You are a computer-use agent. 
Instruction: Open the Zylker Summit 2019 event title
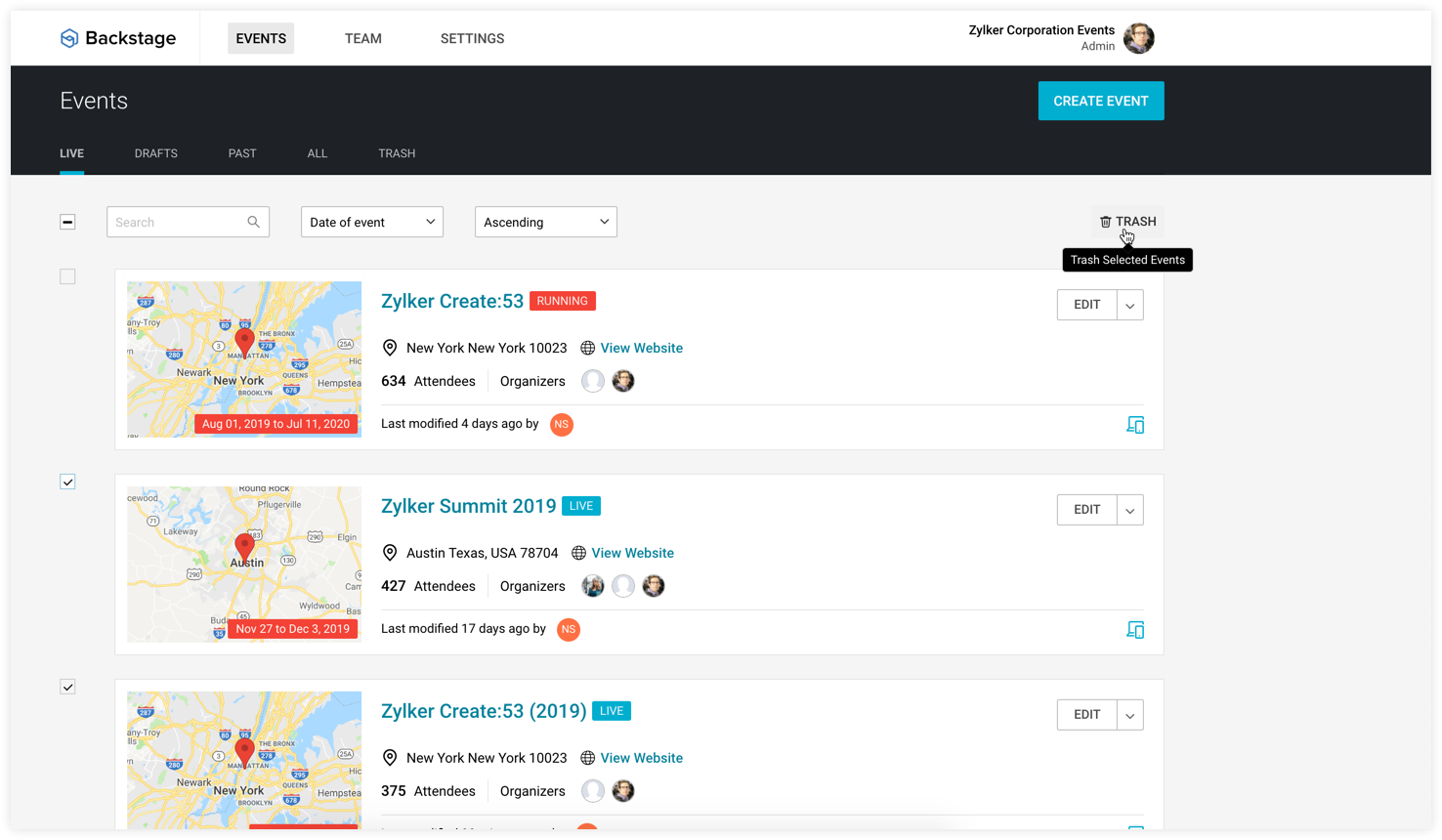[x=469, y=506]
